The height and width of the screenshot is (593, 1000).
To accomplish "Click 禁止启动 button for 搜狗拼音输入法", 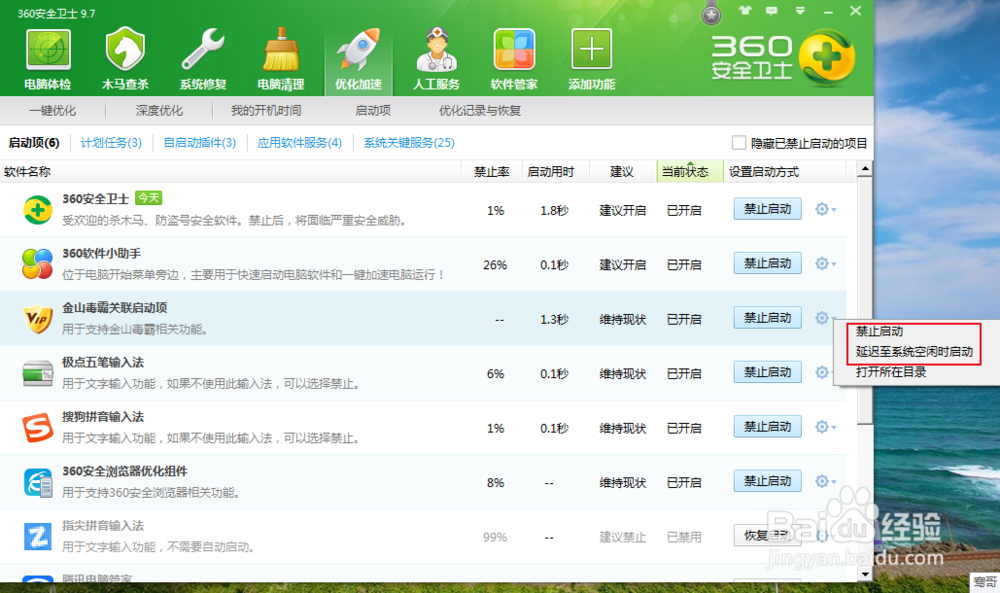I will tap(767, 427).
